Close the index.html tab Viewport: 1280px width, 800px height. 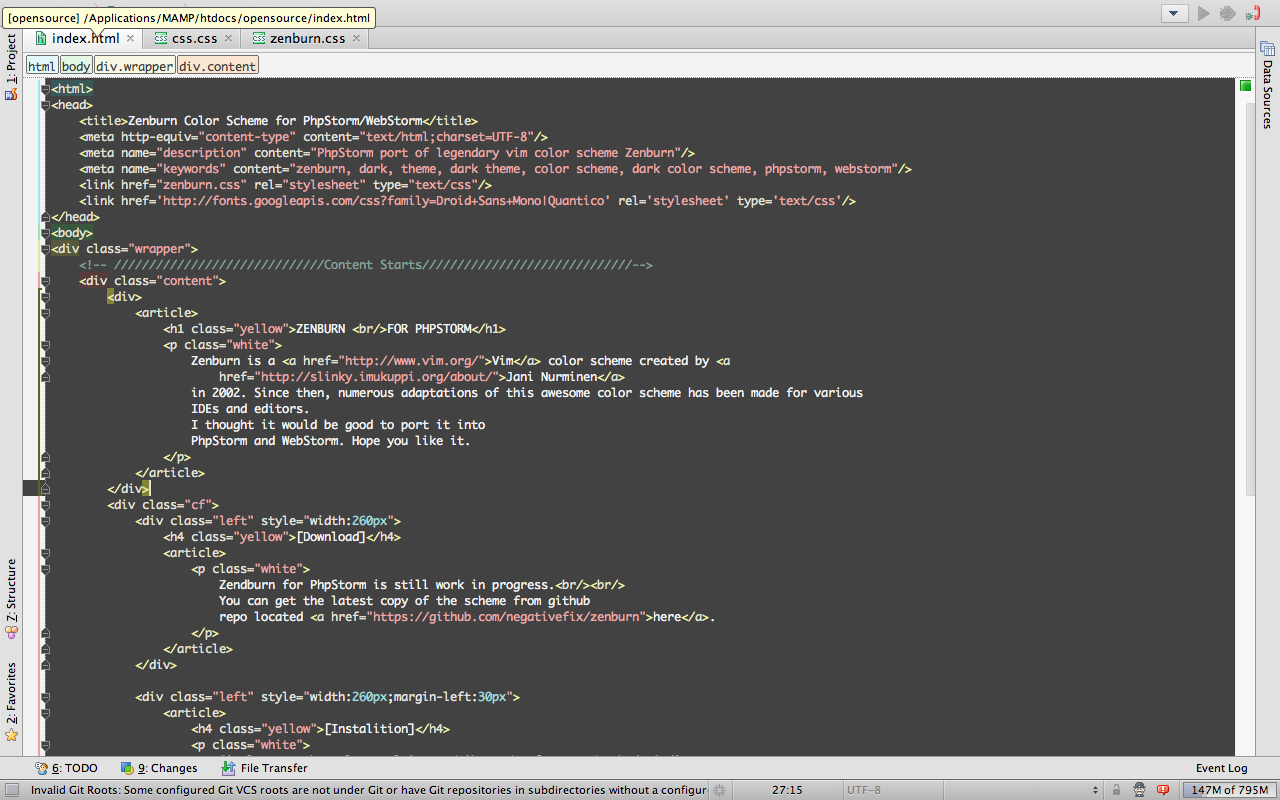coord(130,38)
